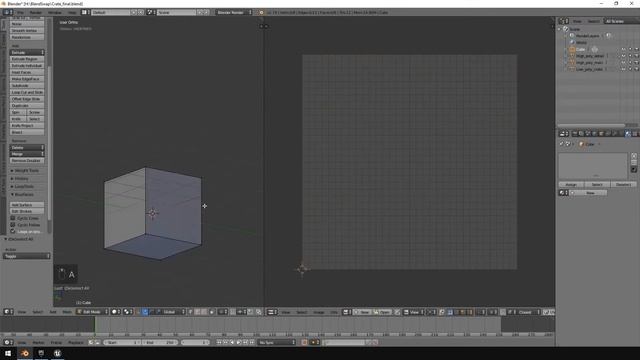
Task: Click the Unreal Engine taskbar icon
Action: click(x=57, y=353)
